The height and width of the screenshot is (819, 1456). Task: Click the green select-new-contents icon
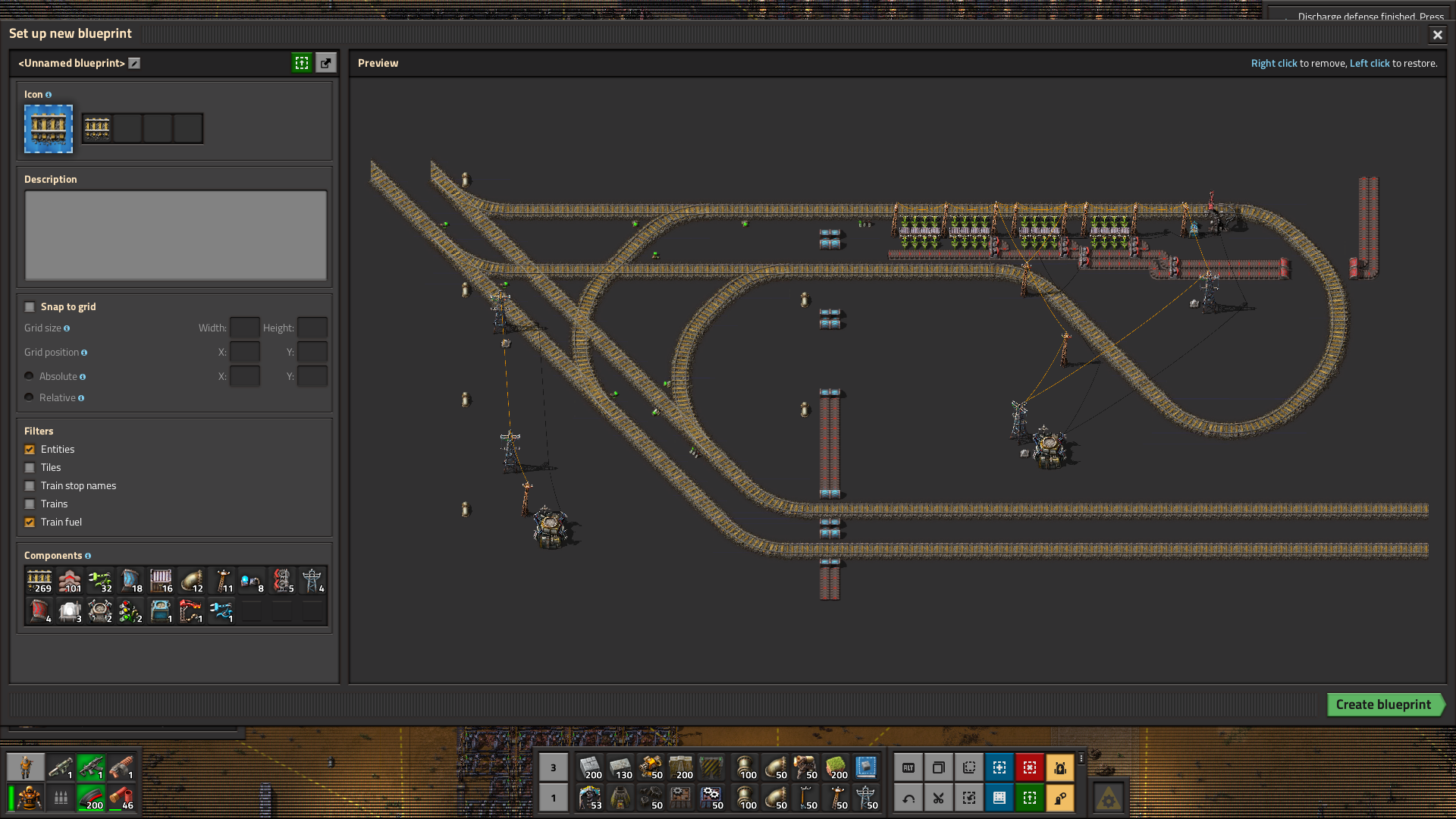coord(302,63)
